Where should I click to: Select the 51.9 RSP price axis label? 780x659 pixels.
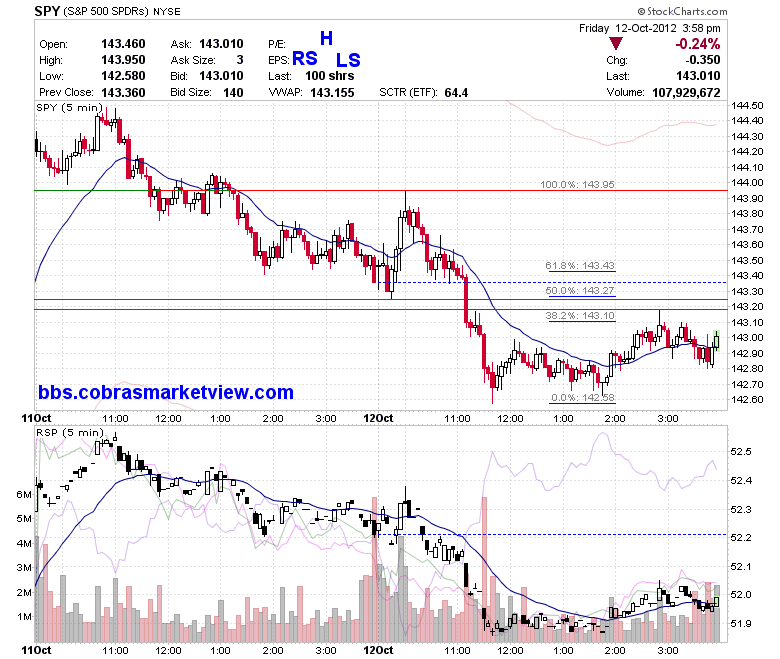[x=741, y=624]
